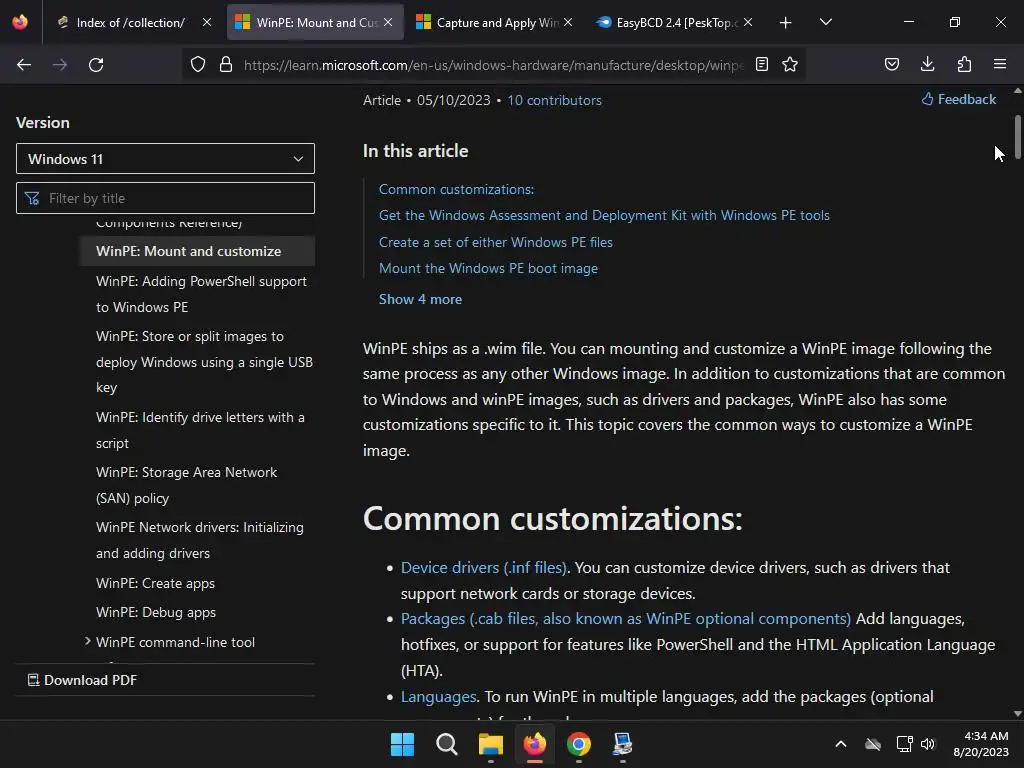Reload the current page
This screenshot has height=768, width=1024.
(96, 65)
